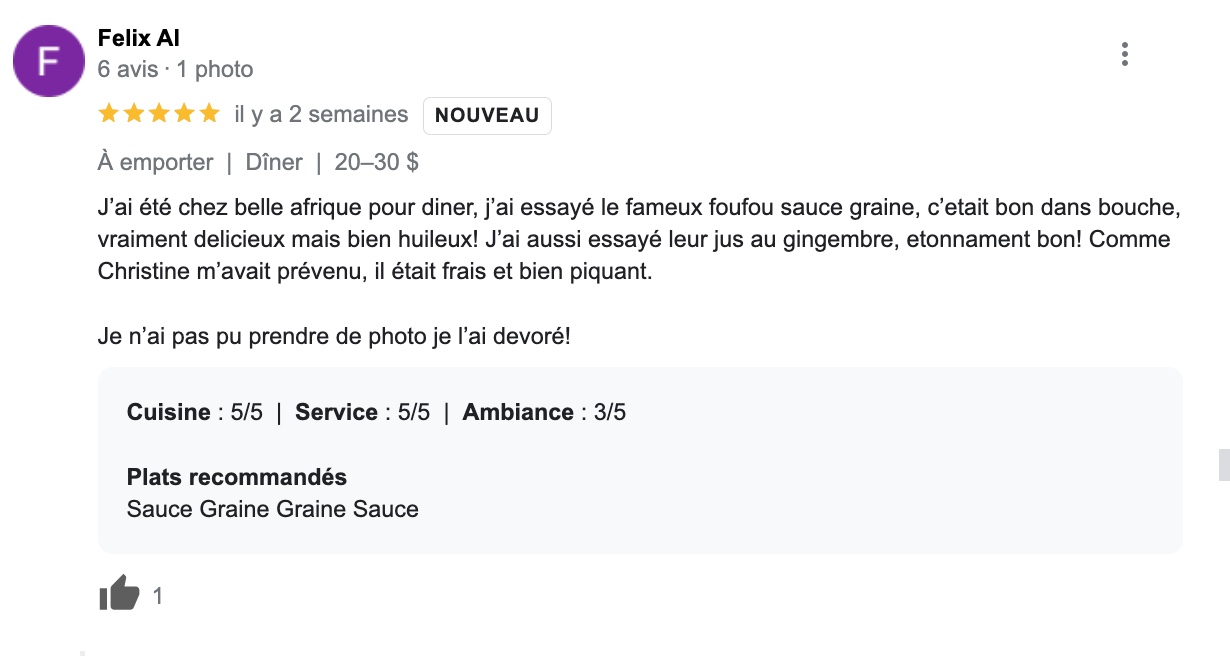Click the '20–30 $' price range
The height and width of the screenshot is (656, 1230).
pyautogui.click(x=377, y=162)
